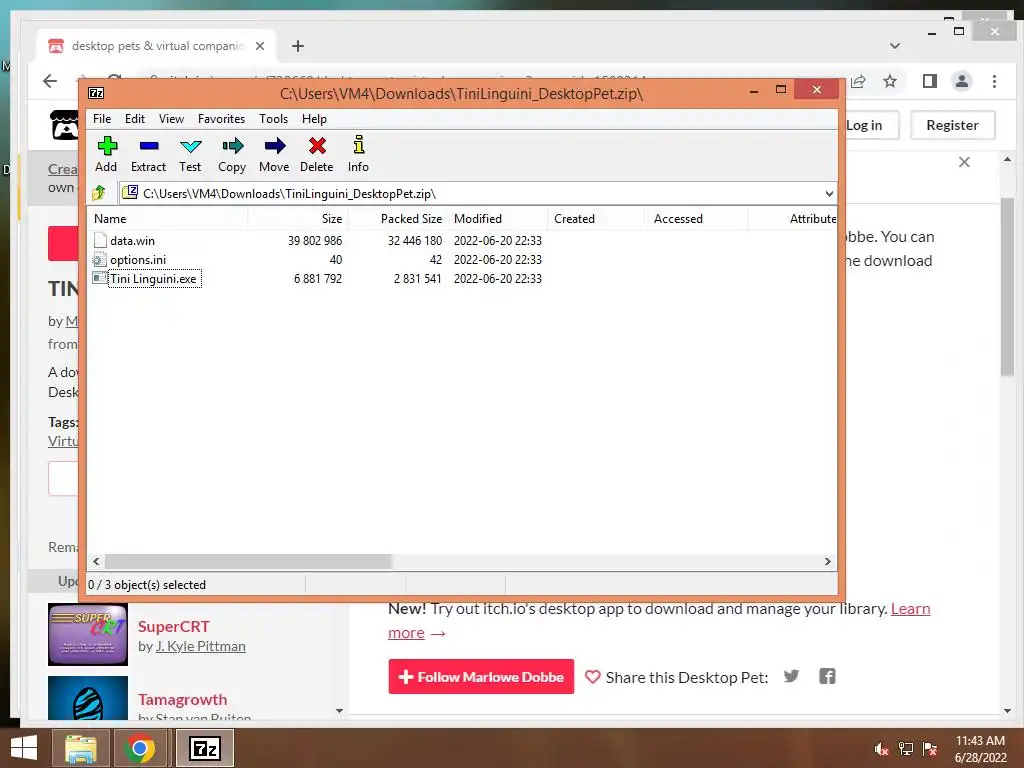Click the Add toolbar icon in 7-Zip
The image size is (1024, 768).
(107, 146)
